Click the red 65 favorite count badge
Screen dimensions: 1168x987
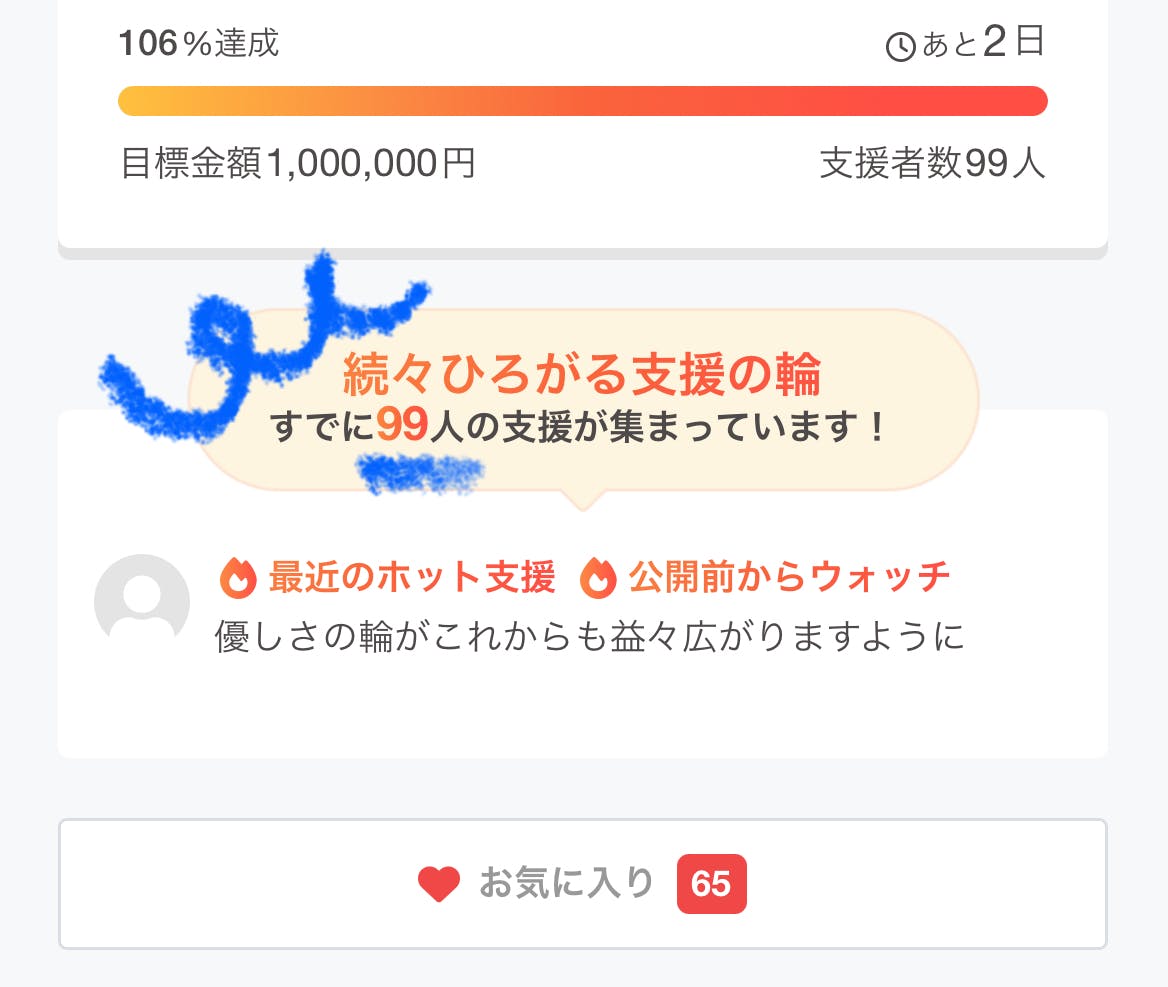coord(711,883)
